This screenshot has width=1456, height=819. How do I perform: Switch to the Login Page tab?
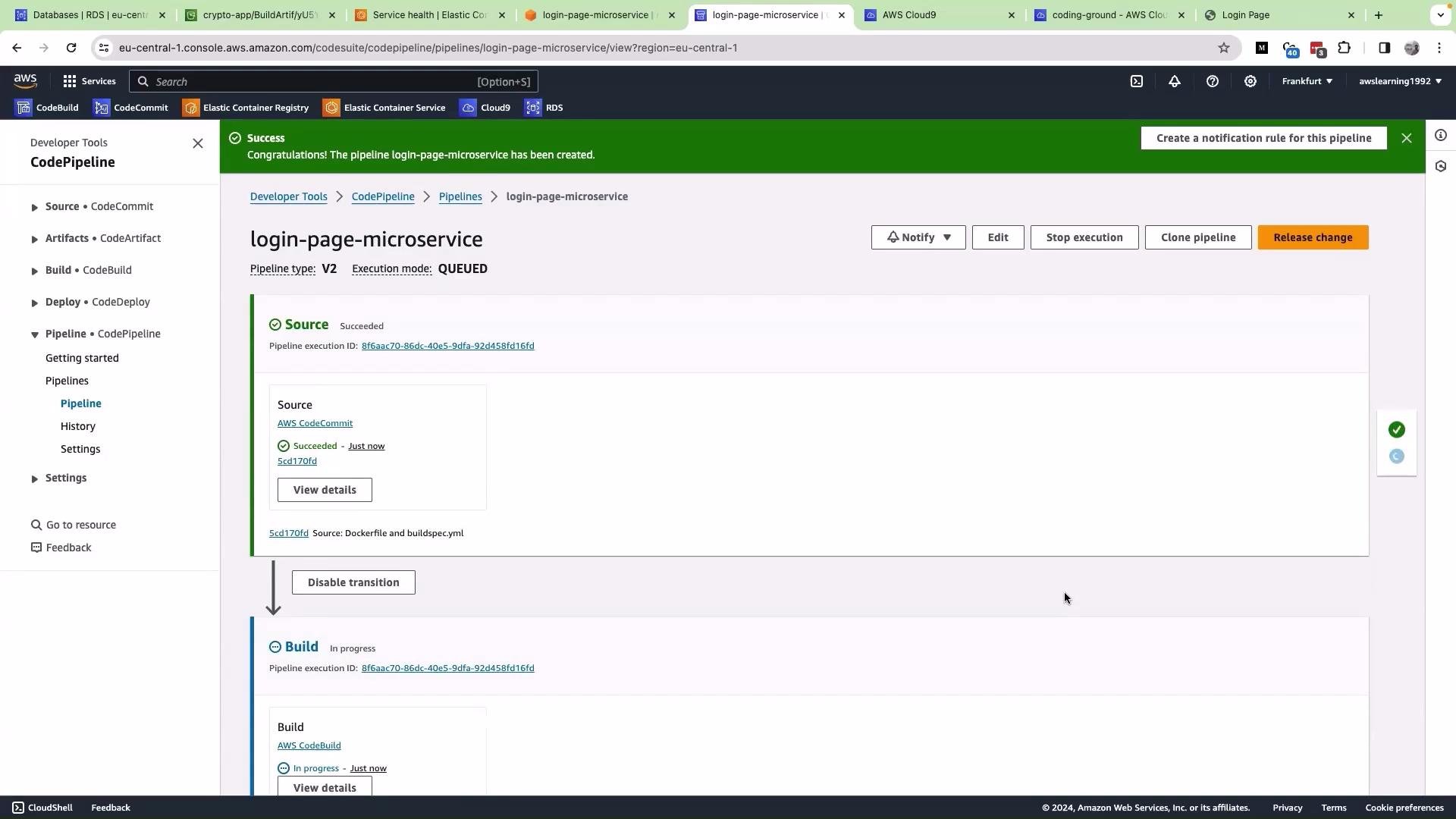[1279, 15]
